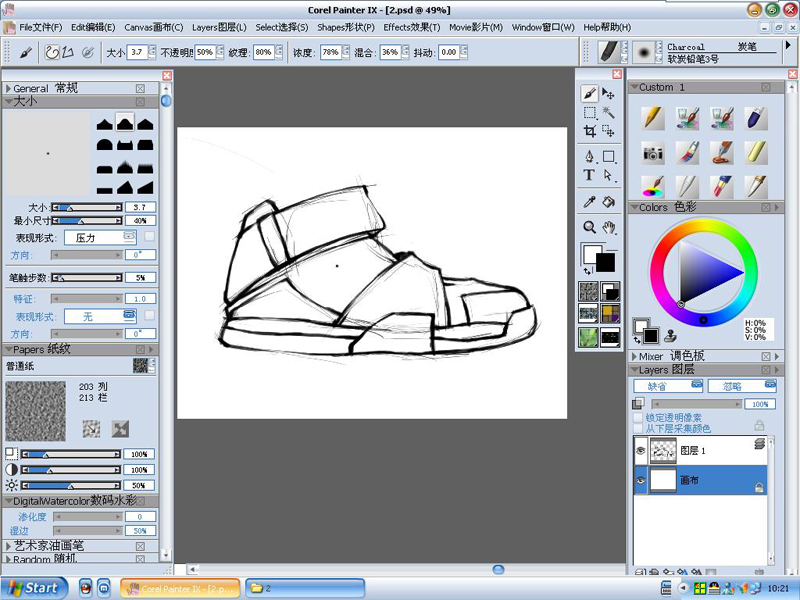Select the Crop tool
800x600 pixels.
pyautogui.click(x=589, y=132)
